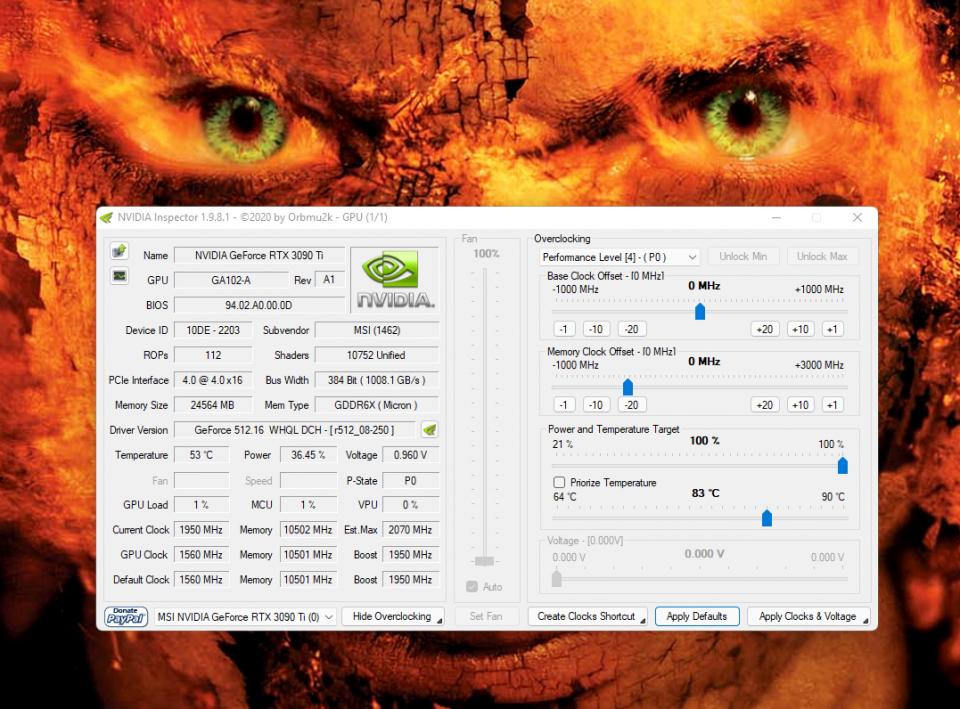Click Base Clock Offset -1 button
The width and height of the screenshot is (960, 709).
pyautogui.click(x=564, y=329)
